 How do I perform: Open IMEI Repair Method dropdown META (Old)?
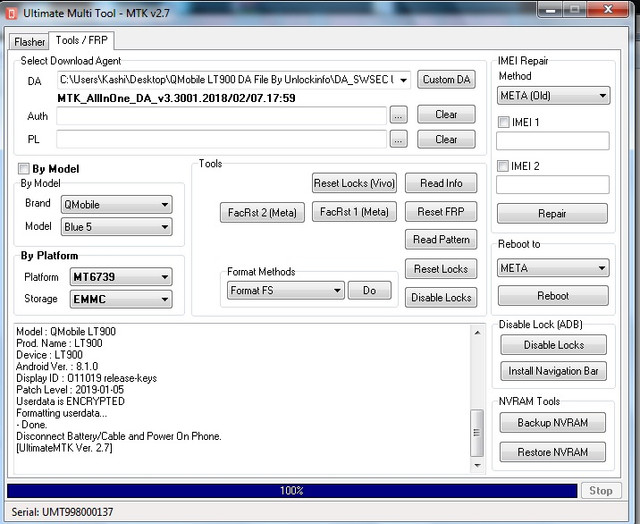pos(553,96)
